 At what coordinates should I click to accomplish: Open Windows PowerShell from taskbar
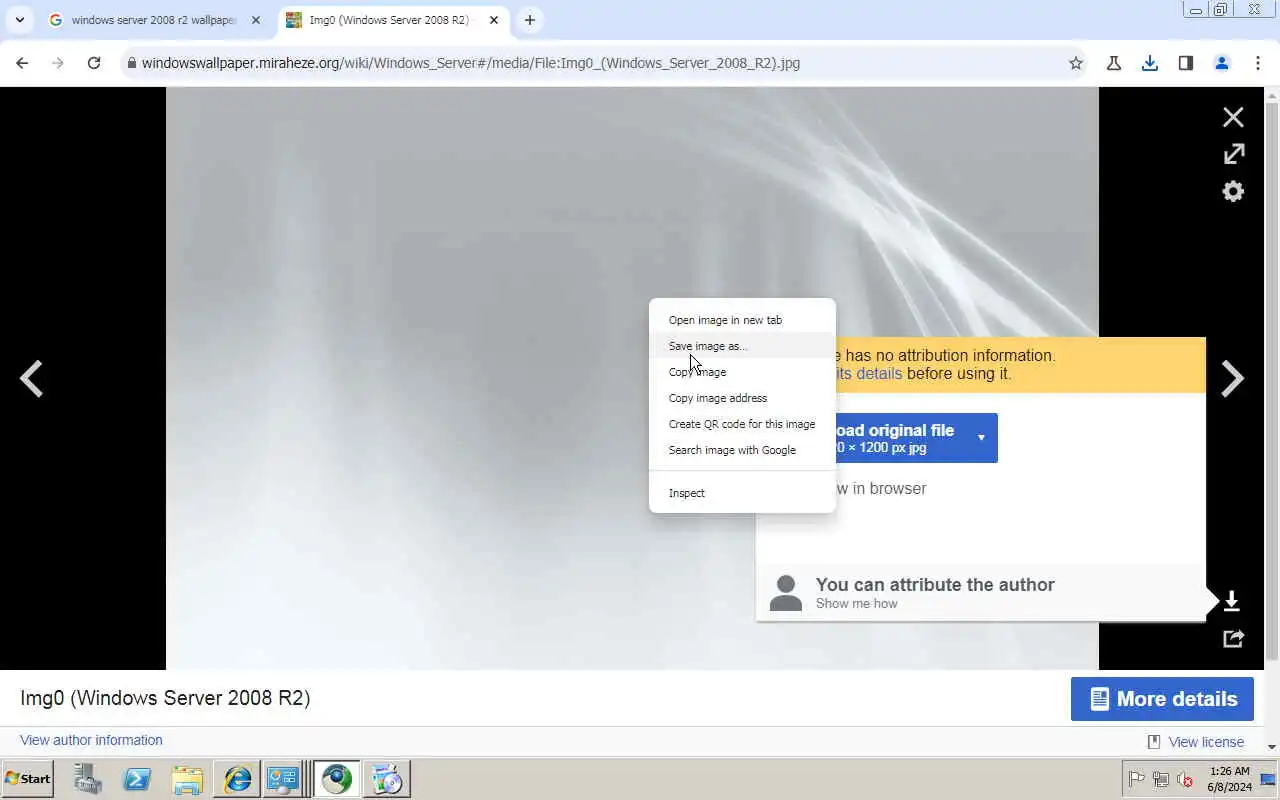click(x=137, y=779)
